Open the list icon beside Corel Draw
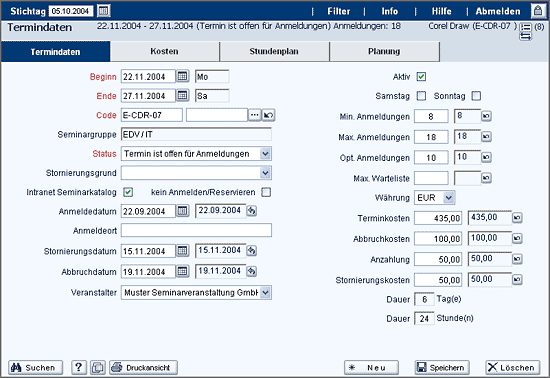The height and width of the screenshot is (378, 550). click(526, 27)
